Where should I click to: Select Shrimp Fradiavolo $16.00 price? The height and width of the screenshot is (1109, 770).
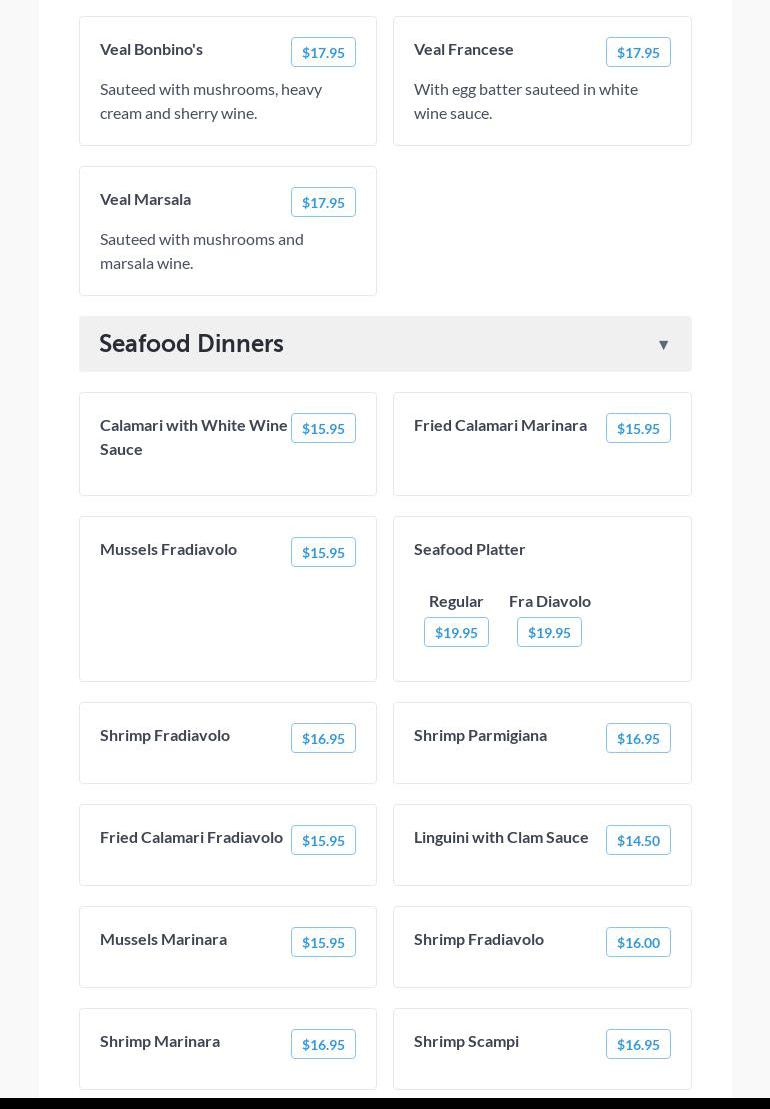[638, 943]
